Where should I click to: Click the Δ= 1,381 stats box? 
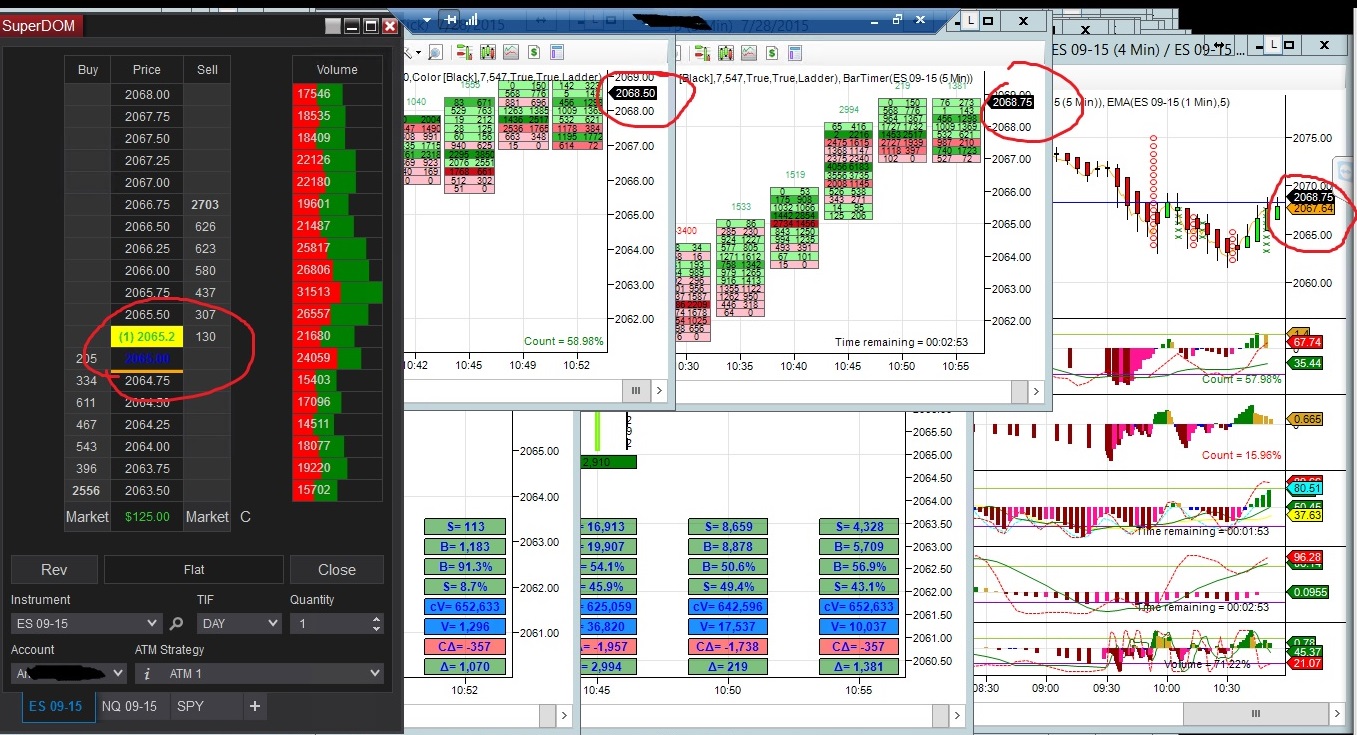coord(858,667)
